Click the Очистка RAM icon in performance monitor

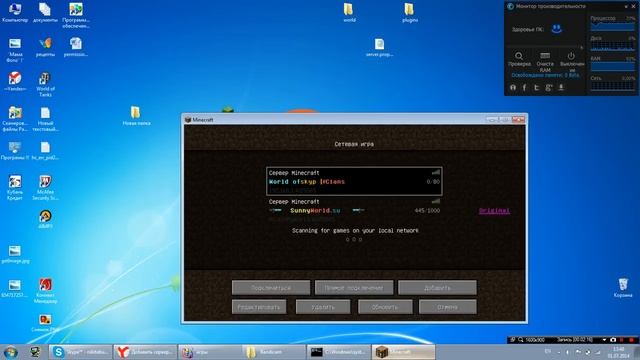(545, 56)
